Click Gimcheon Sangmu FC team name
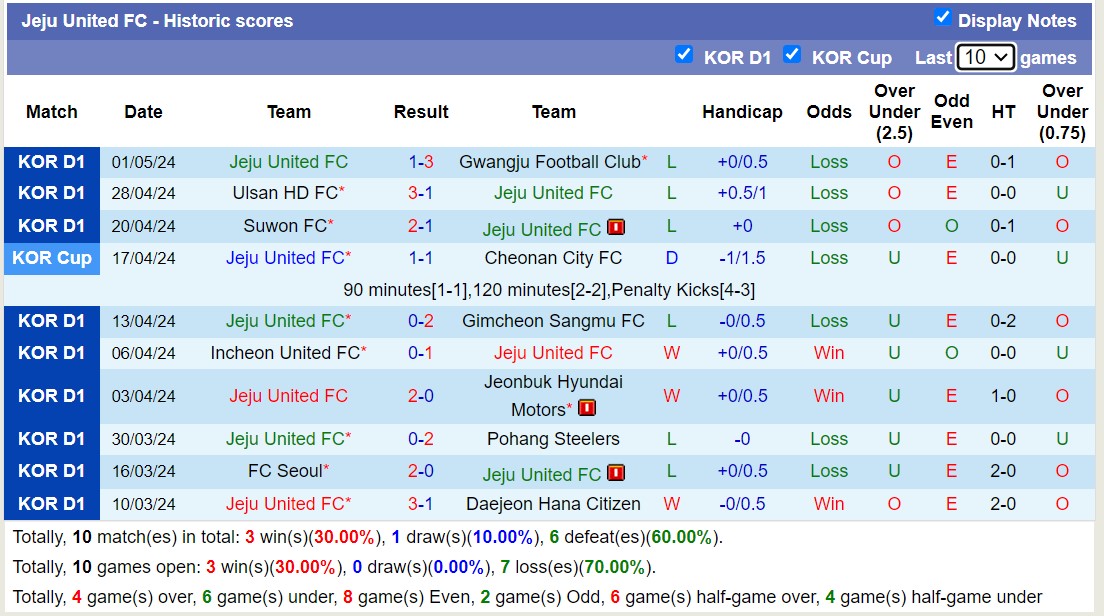The width and height of the screenshot is (1104, 616). (553, 321)
